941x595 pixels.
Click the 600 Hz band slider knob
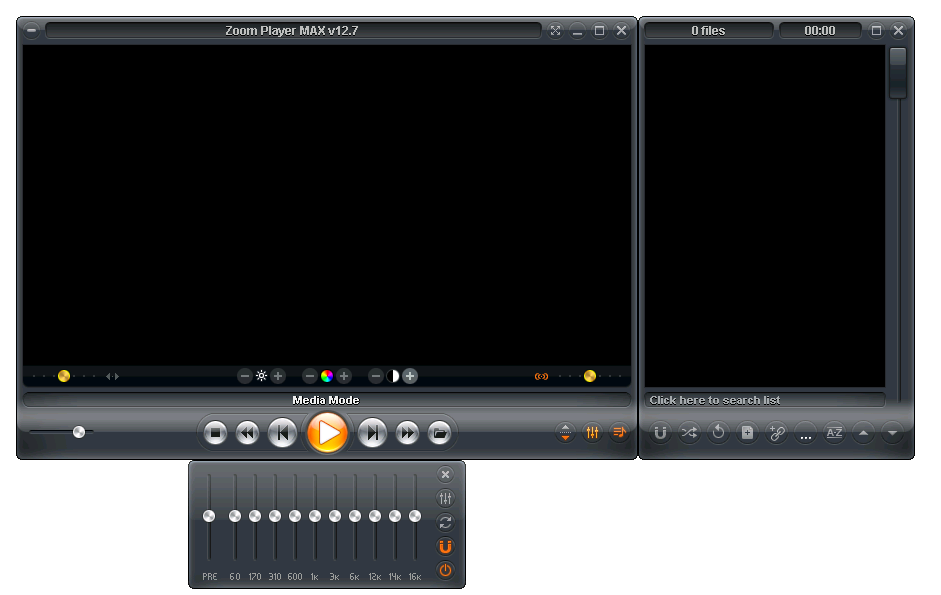click(x=295, y=516)
